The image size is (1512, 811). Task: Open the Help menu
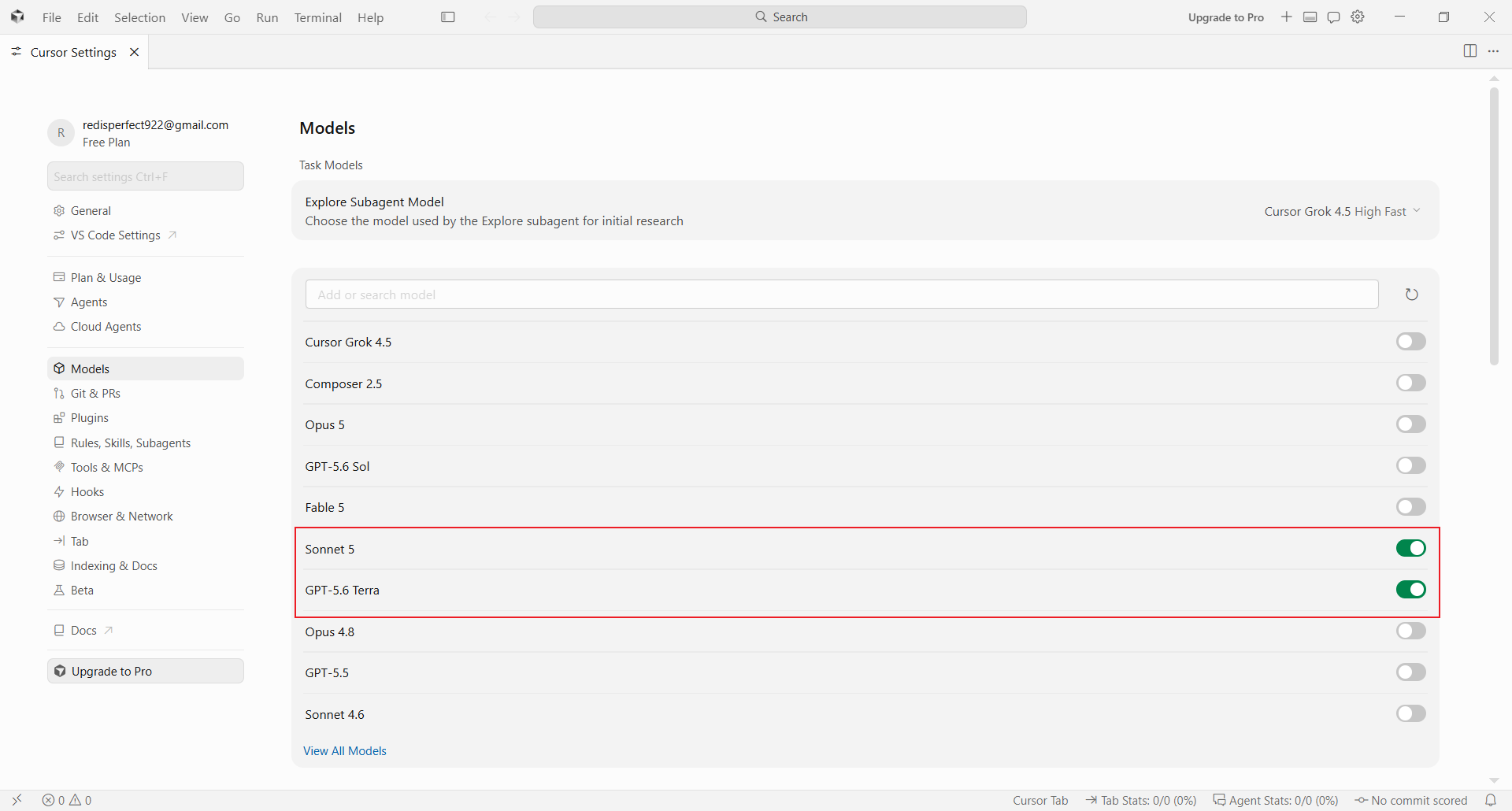pyautogui.click(x=370, y=17)
